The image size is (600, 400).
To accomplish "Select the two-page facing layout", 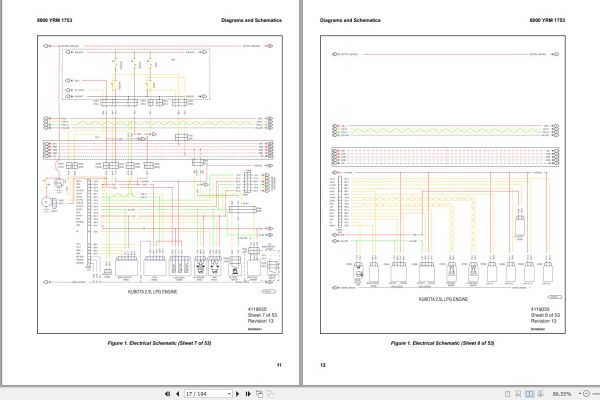I will (x=529, y=393).
